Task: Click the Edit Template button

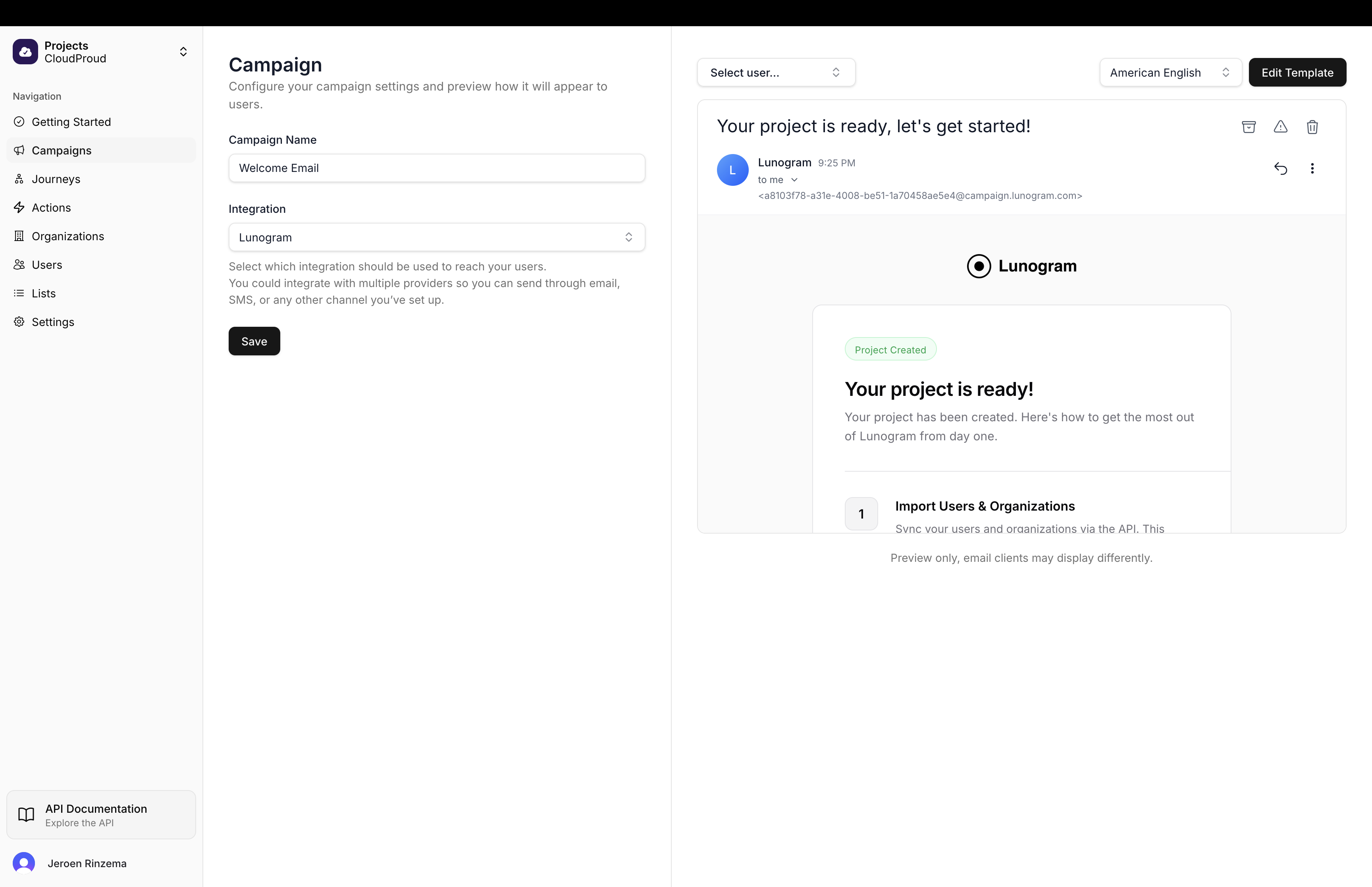Action: [x=1297, y=73]
